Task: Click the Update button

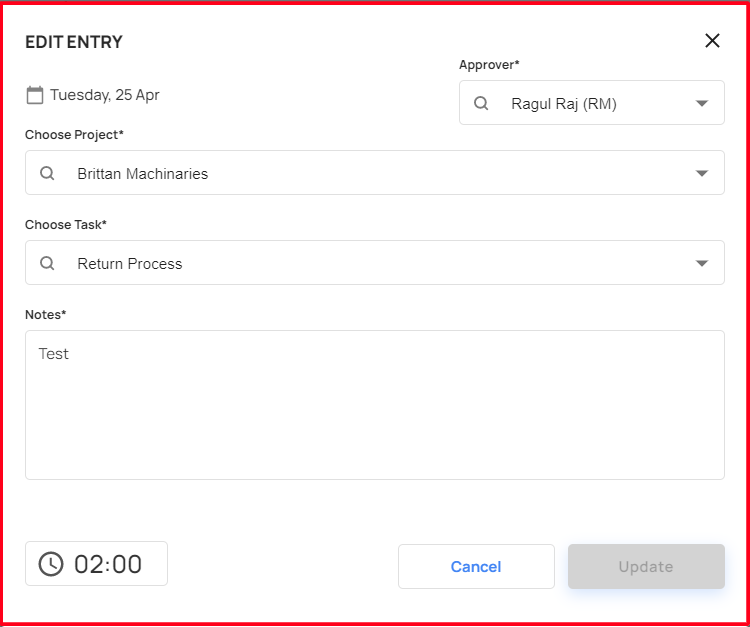Action: coord(646,566)
